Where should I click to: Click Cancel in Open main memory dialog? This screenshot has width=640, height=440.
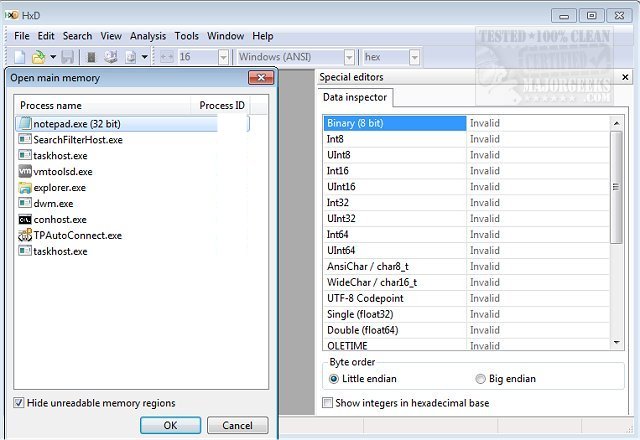coord(238,425)
